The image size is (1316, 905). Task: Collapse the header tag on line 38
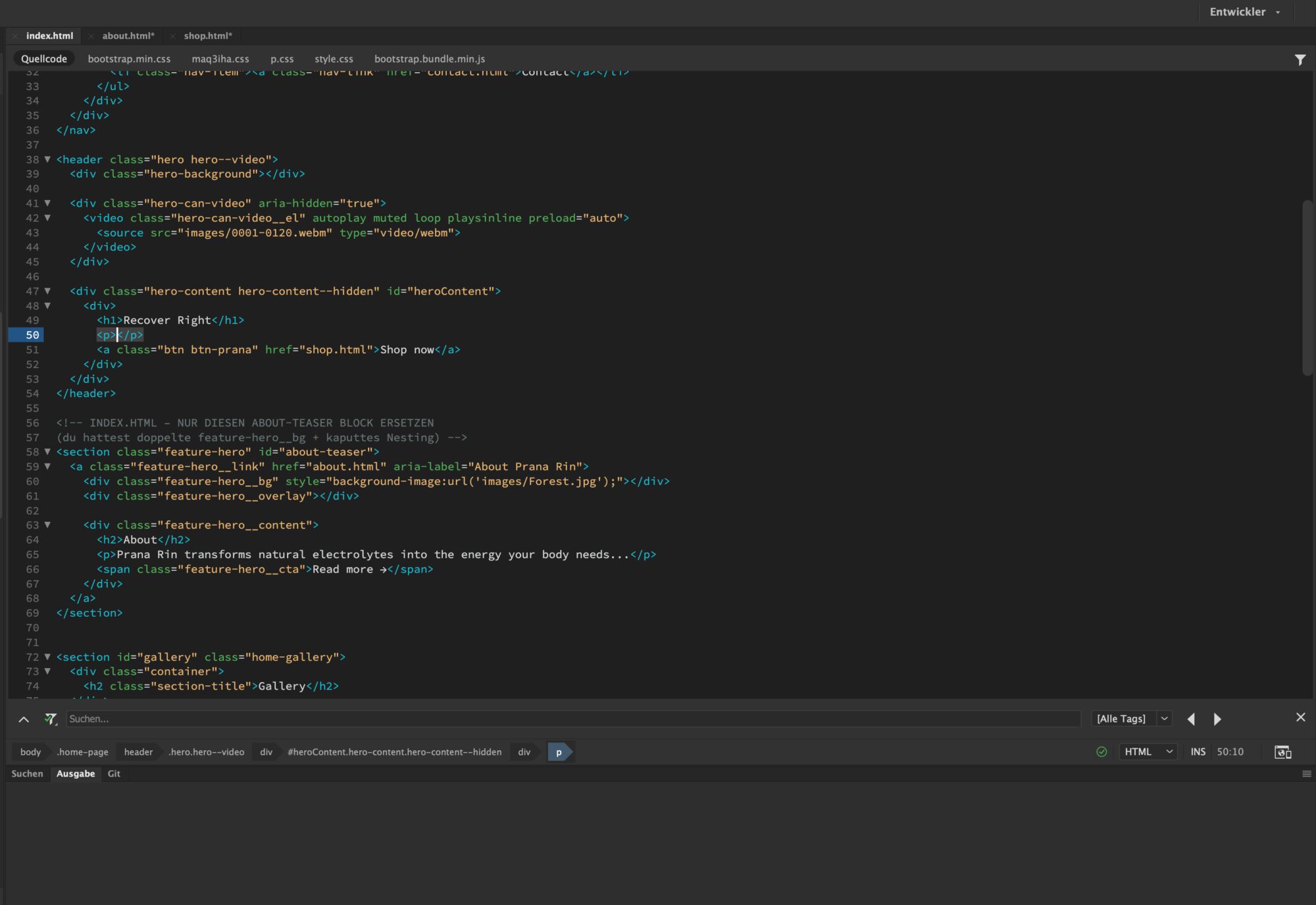tap(47, 159)
